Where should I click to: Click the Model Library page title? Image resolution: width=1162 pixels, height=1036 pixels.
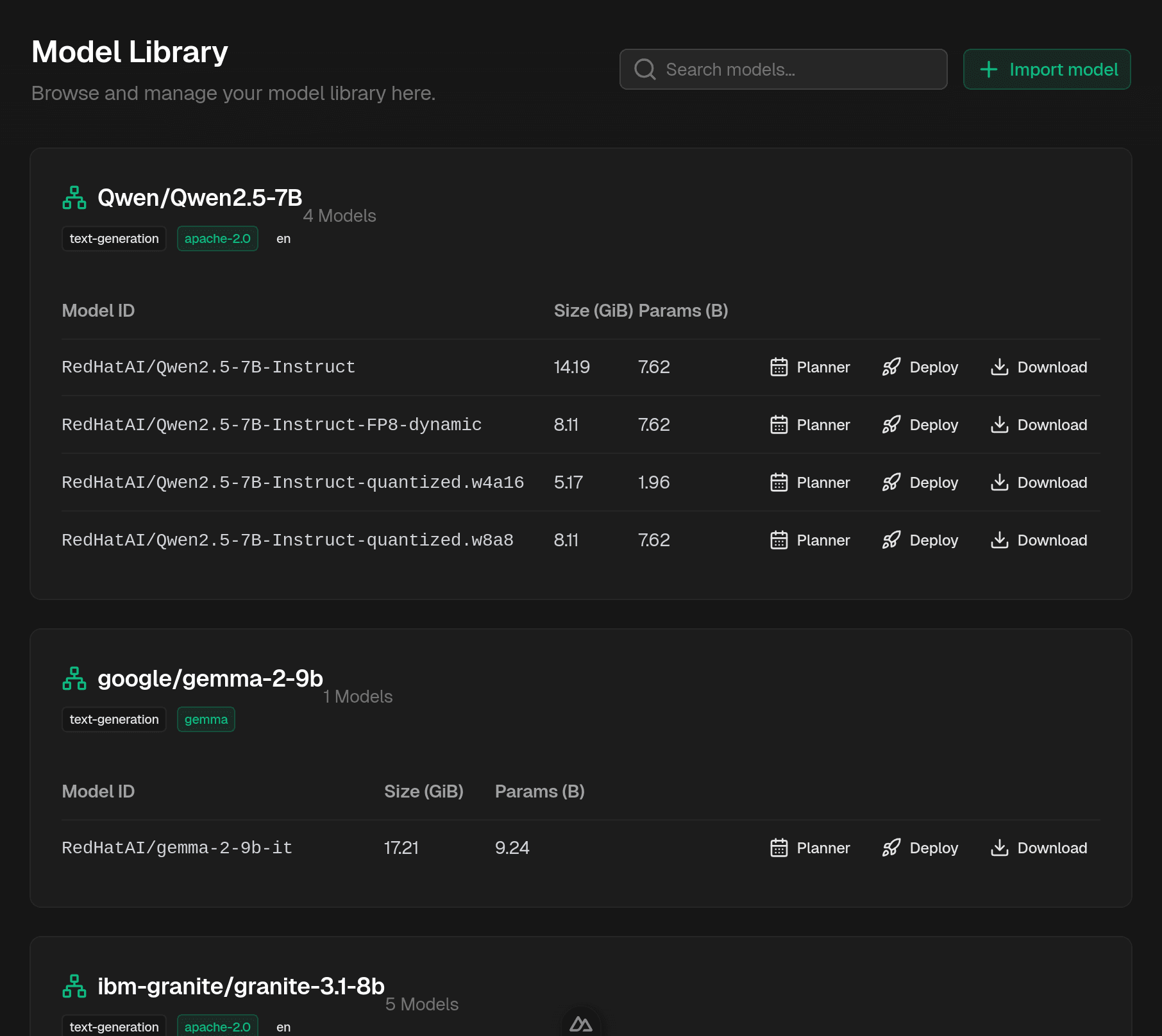click(x=130, y=52)
